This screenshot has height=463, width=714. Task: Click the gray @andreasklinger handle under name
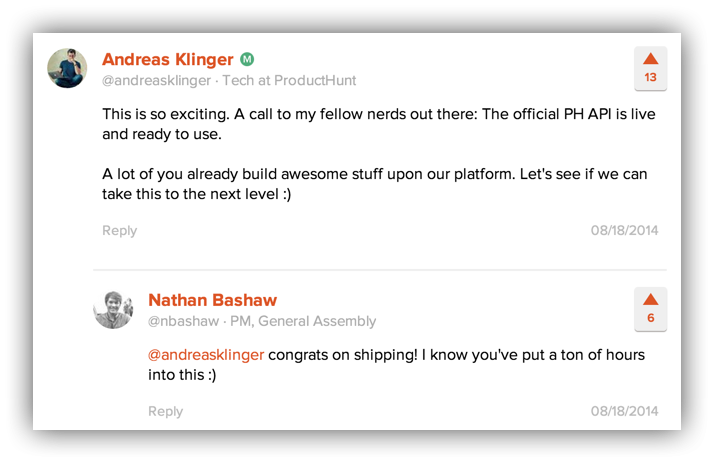(158, 81)
